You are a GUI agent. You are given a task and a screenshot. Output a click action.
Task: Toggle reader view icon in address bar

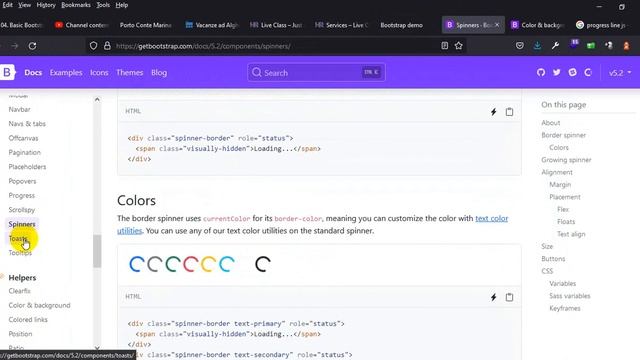pyautogui.click(x=444, y=46)
